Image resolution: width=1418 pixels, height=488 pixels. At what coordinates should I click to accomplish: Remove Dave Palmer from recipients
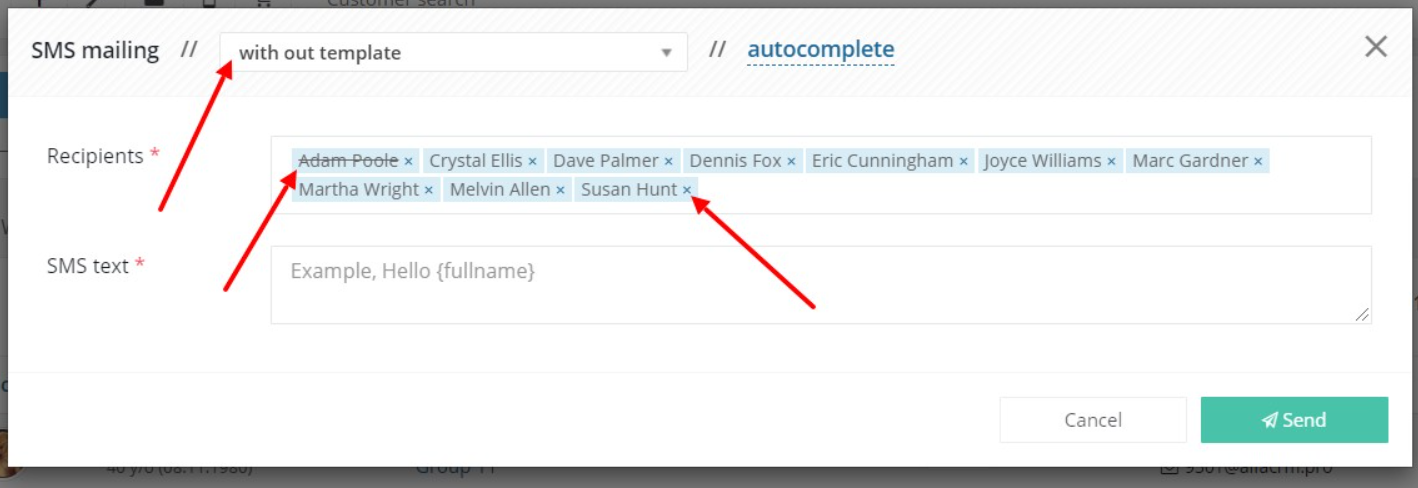[668, 161]
